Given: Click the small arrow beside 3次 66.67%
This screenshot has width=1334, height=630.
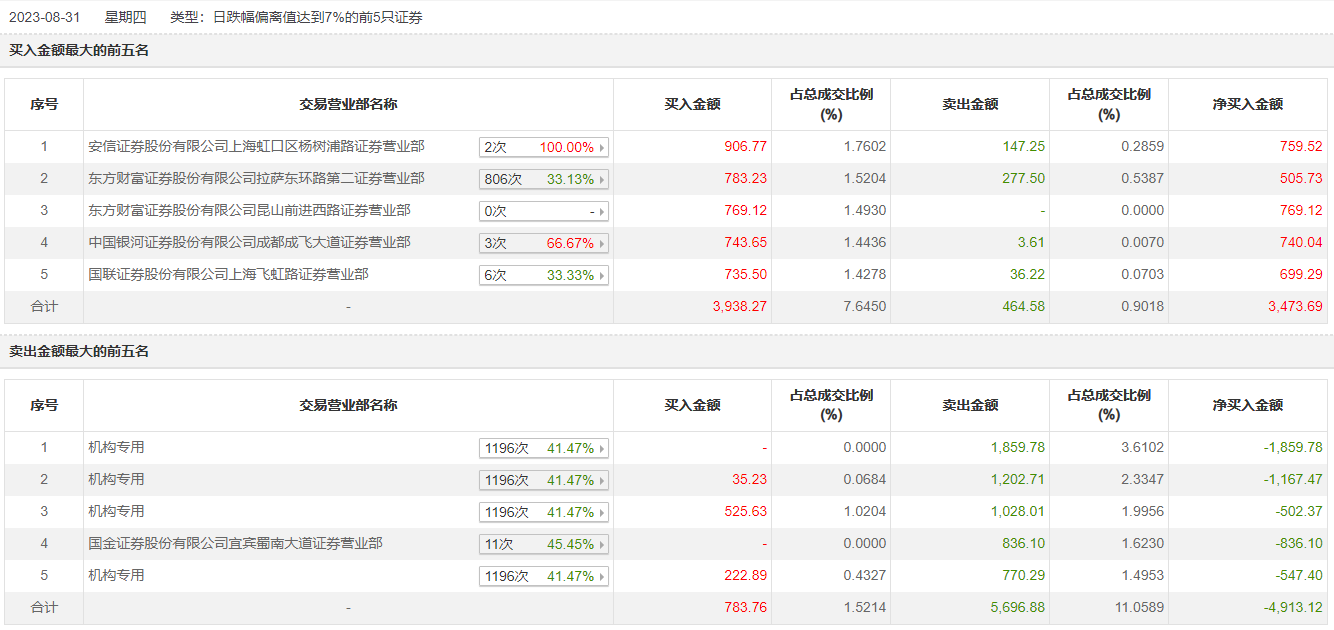Looking at the screenshot, I should coord(602,244).
